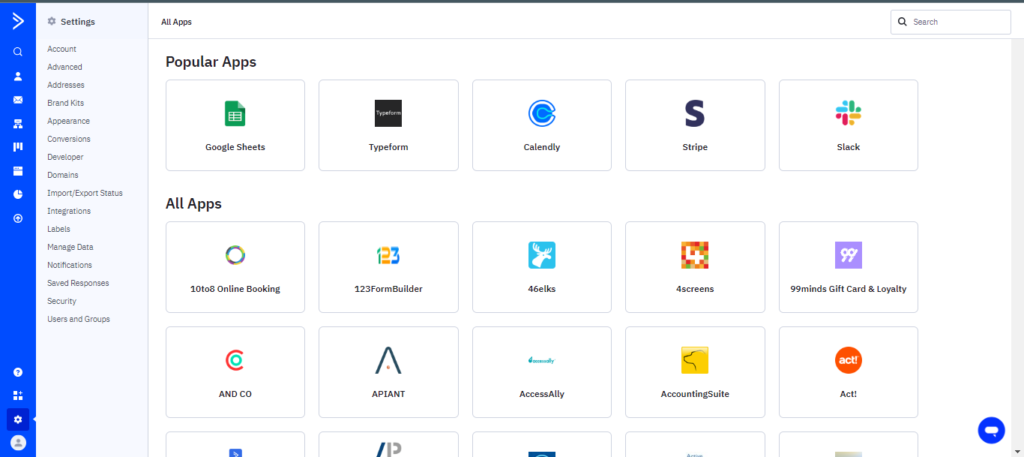Open the Slack app label
Image resolution: width=1024 pixels, height=457 pixels.
(x=848, y=148)
